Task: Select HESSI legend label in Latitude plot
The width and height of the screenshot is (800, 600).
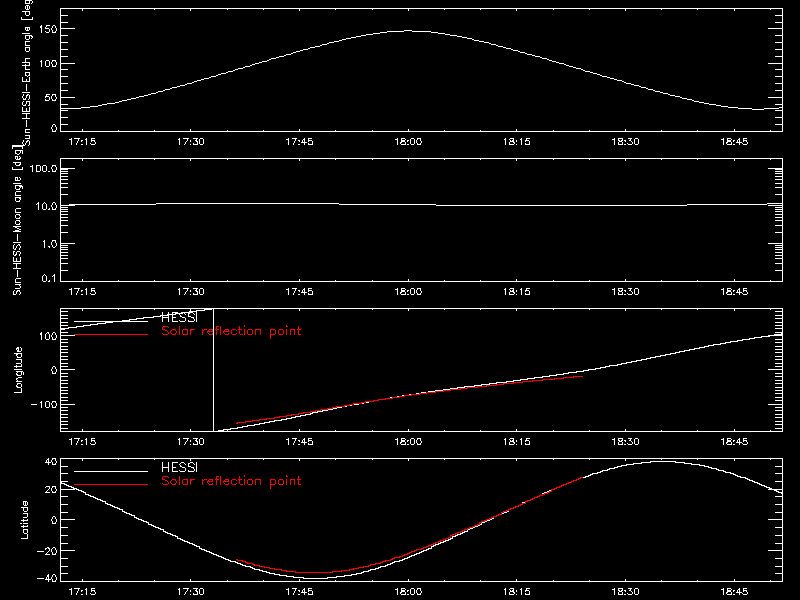Action: pyautogui.click(x=179, y=467)
